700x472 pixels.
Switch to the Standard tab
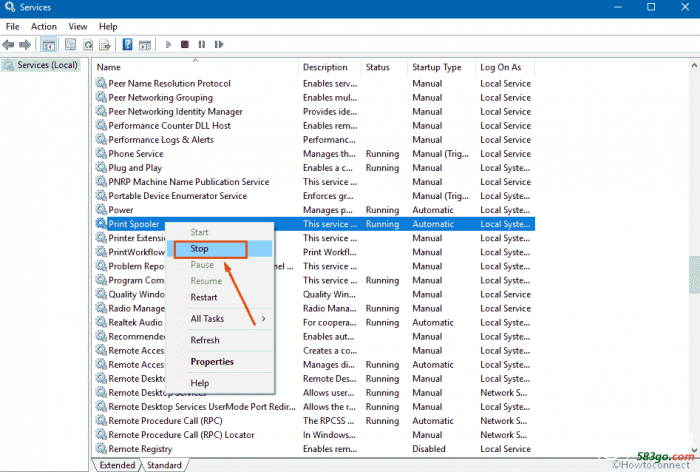pyautogui.click(x=164, y=465)
